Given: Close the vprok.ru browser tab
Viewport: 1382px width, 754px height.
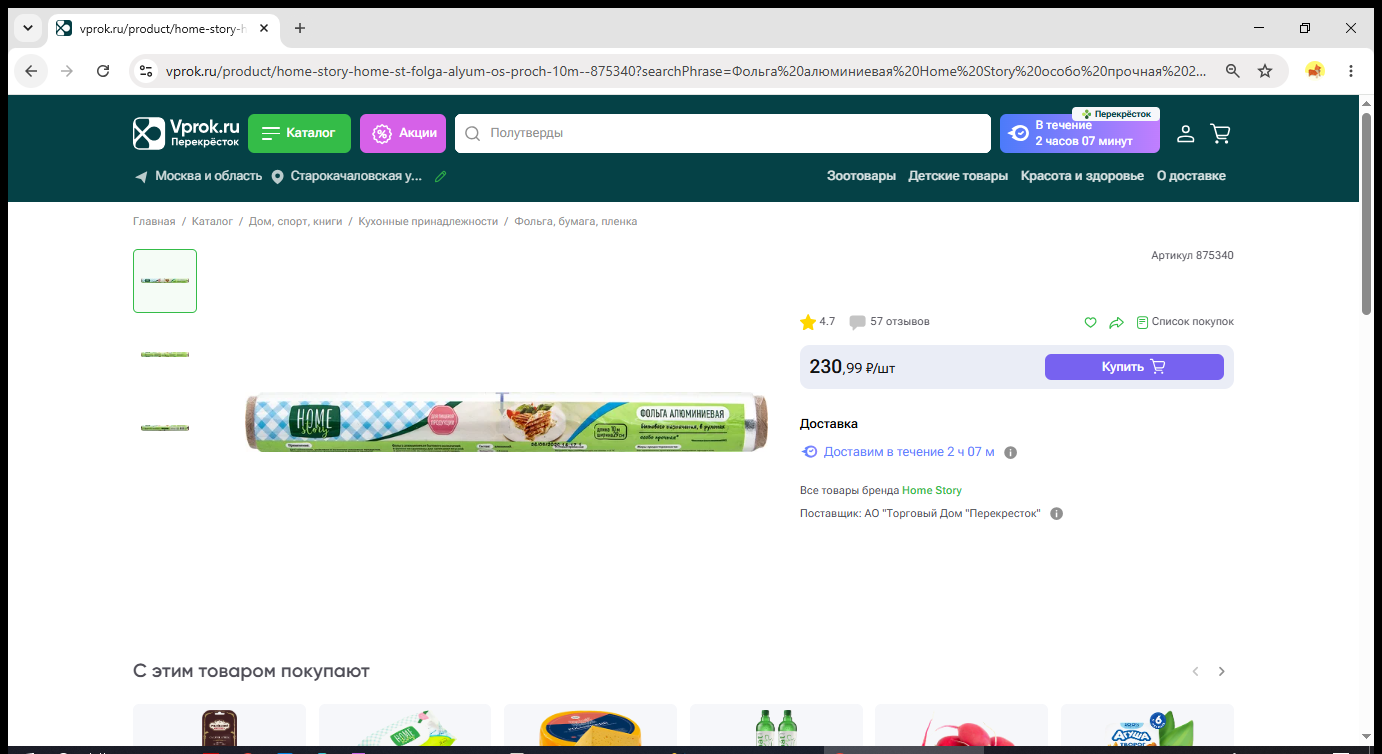Looking at the screenshot, I should (264, 28).
